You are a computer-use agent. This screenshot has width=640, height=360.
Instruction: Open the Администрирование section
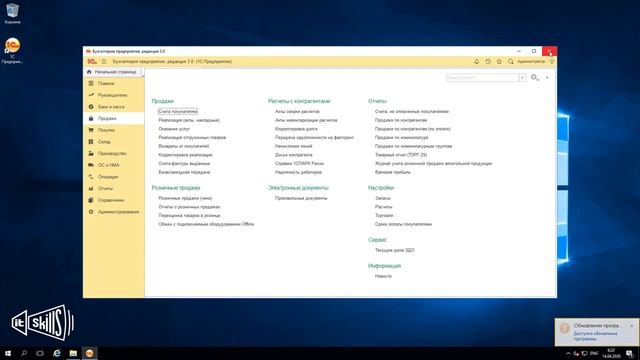point(113,212)
